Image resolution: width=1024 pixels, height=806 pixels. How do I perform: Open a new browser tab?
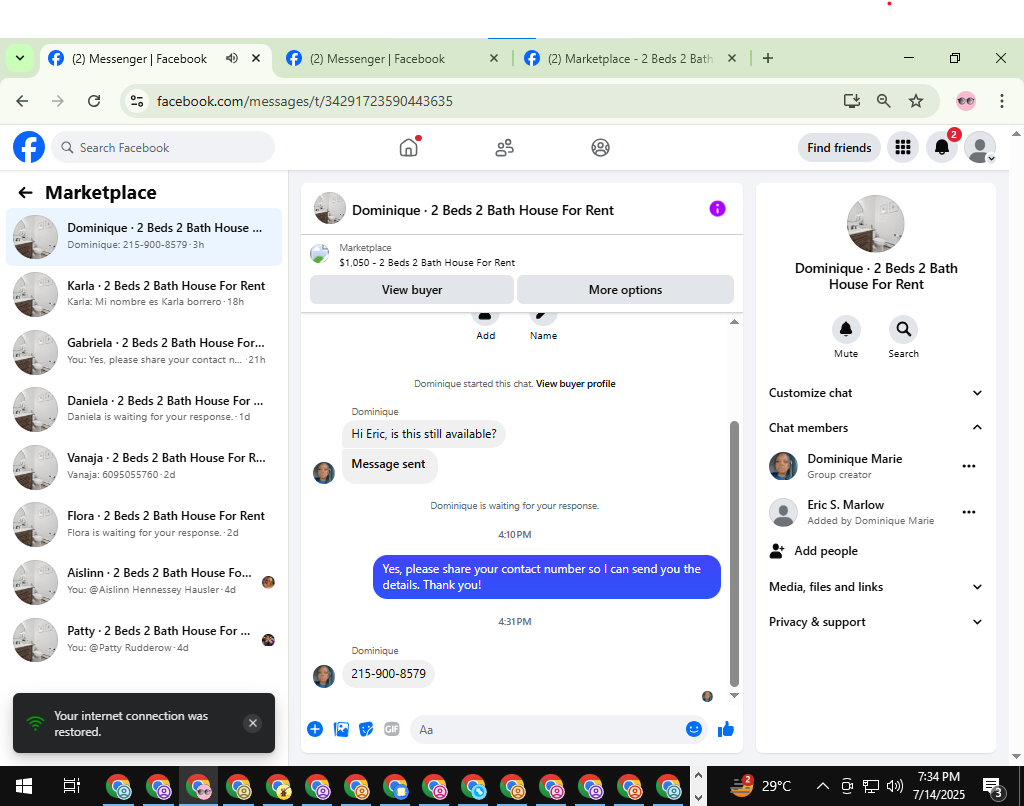point(768,58)
